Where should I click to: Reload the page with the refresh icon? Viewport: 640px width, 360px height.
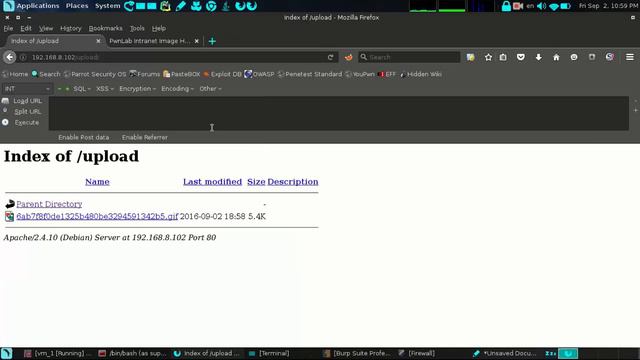[x=330, y=57]
